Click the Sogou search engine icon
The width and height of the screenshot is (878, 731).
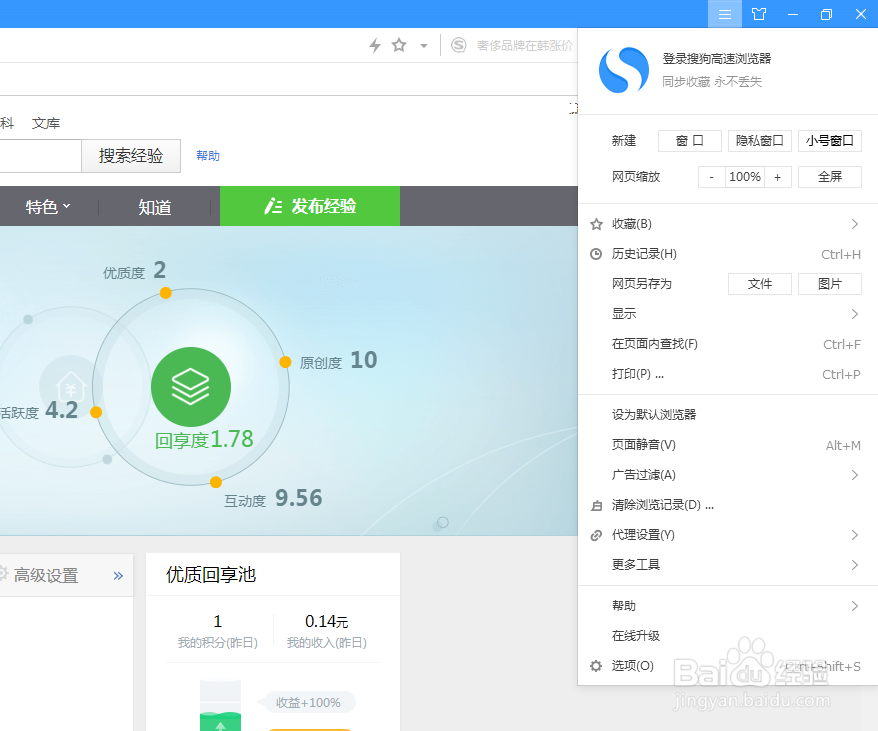click(459, 45)
